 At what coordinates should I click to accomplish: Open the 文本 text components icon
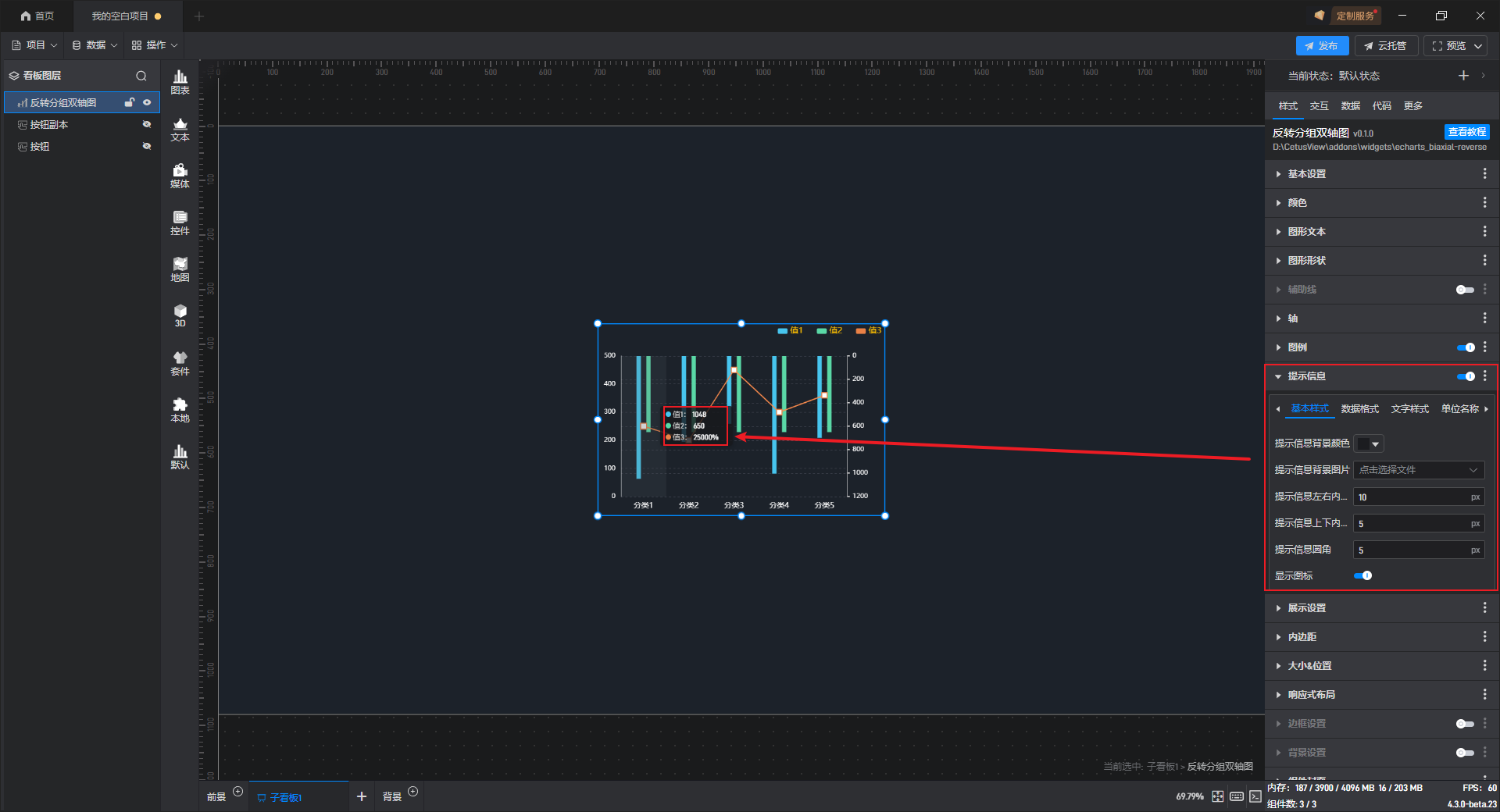click(x=180, y=129)
